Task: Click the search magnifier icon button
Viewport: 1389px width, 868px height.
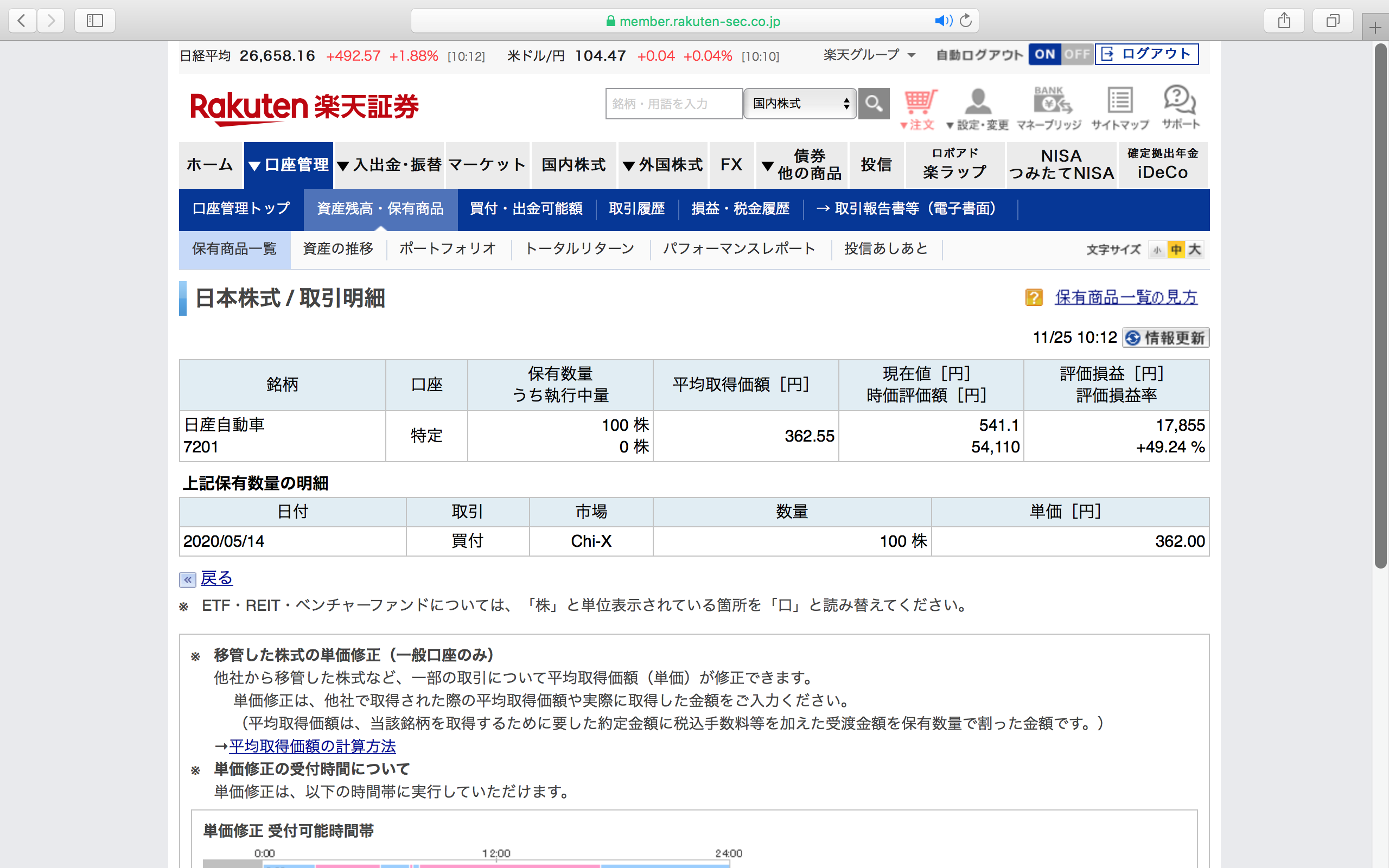Action: 874,103
